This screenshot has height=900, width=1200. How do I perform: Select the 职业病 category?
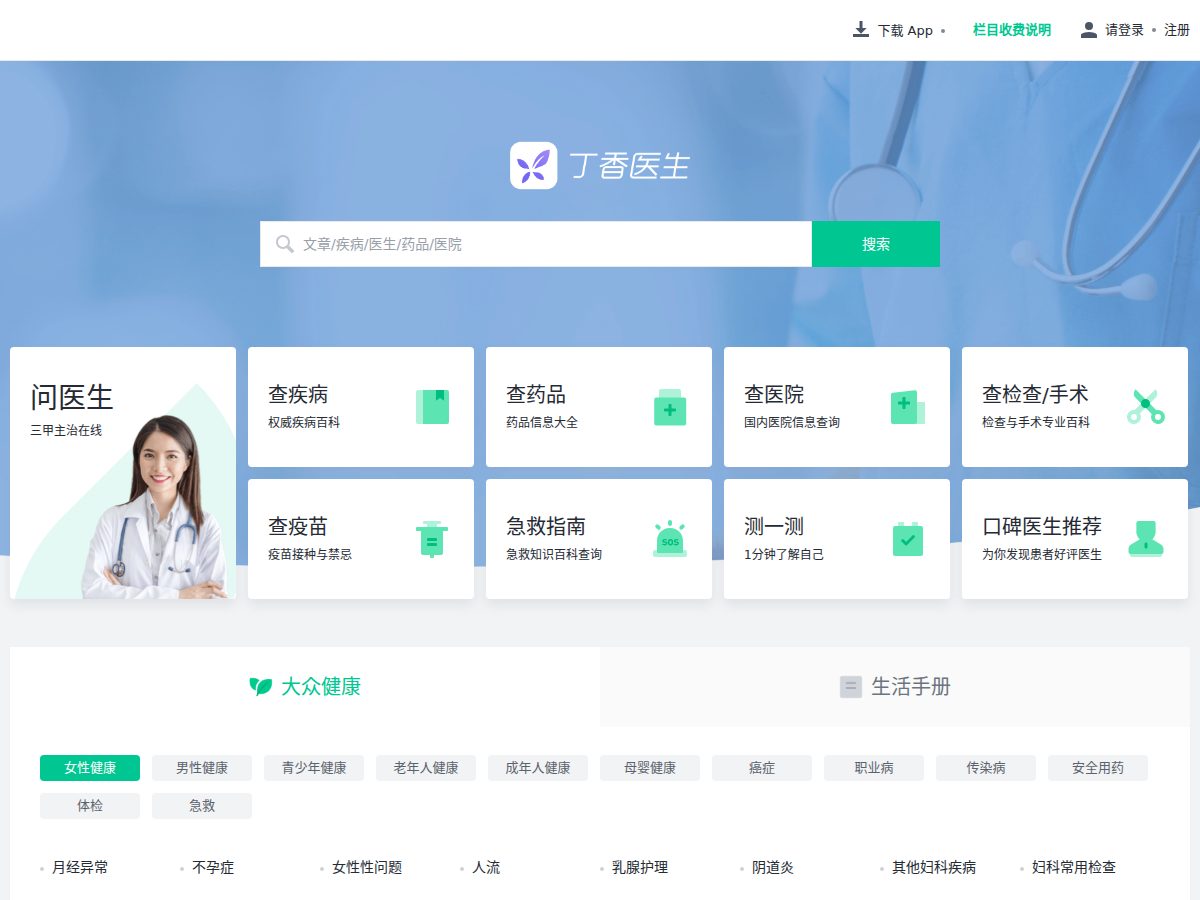pos(874,768)
